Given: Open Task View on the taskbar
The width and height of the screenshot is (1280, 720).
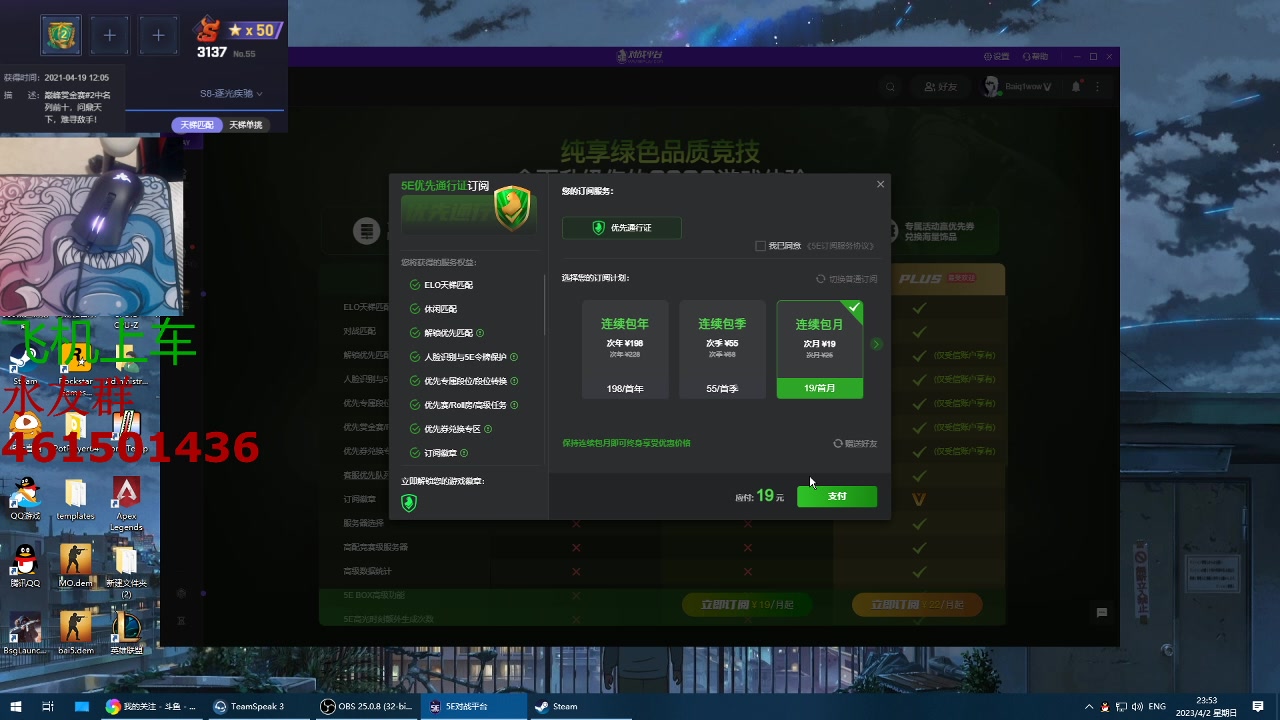Looking at the screenshot, I should [x=48, y=706].
